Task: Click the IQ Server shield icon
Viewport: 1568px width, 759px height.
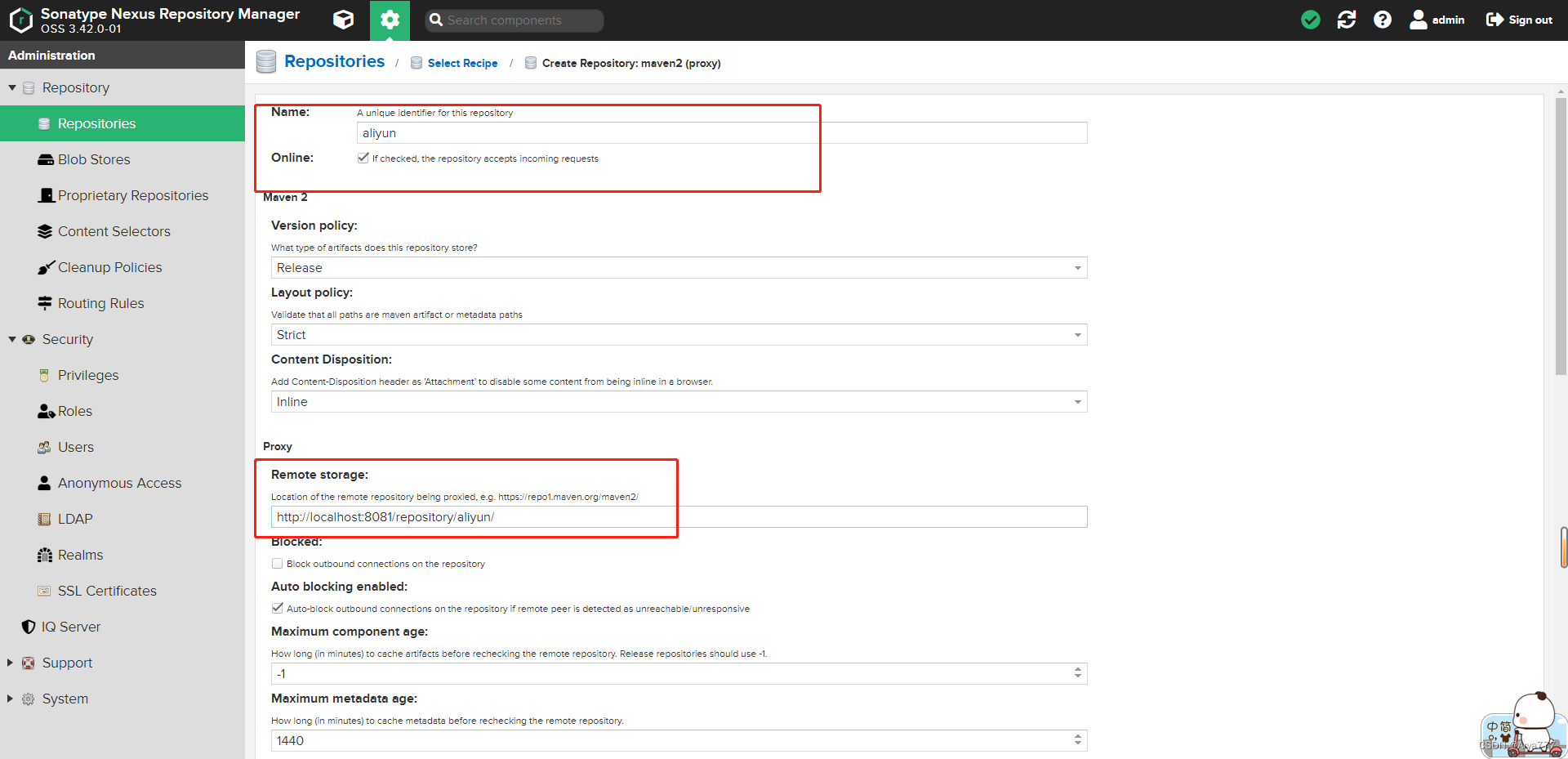Action: point(29,627)
